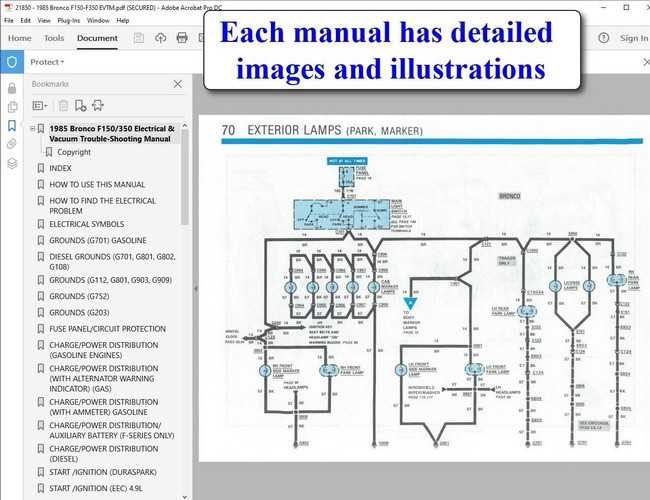
Task: Open CHARGE/POWER DISTRIBUTION alternator warning indicator bookmark
Action: point(104,379)
